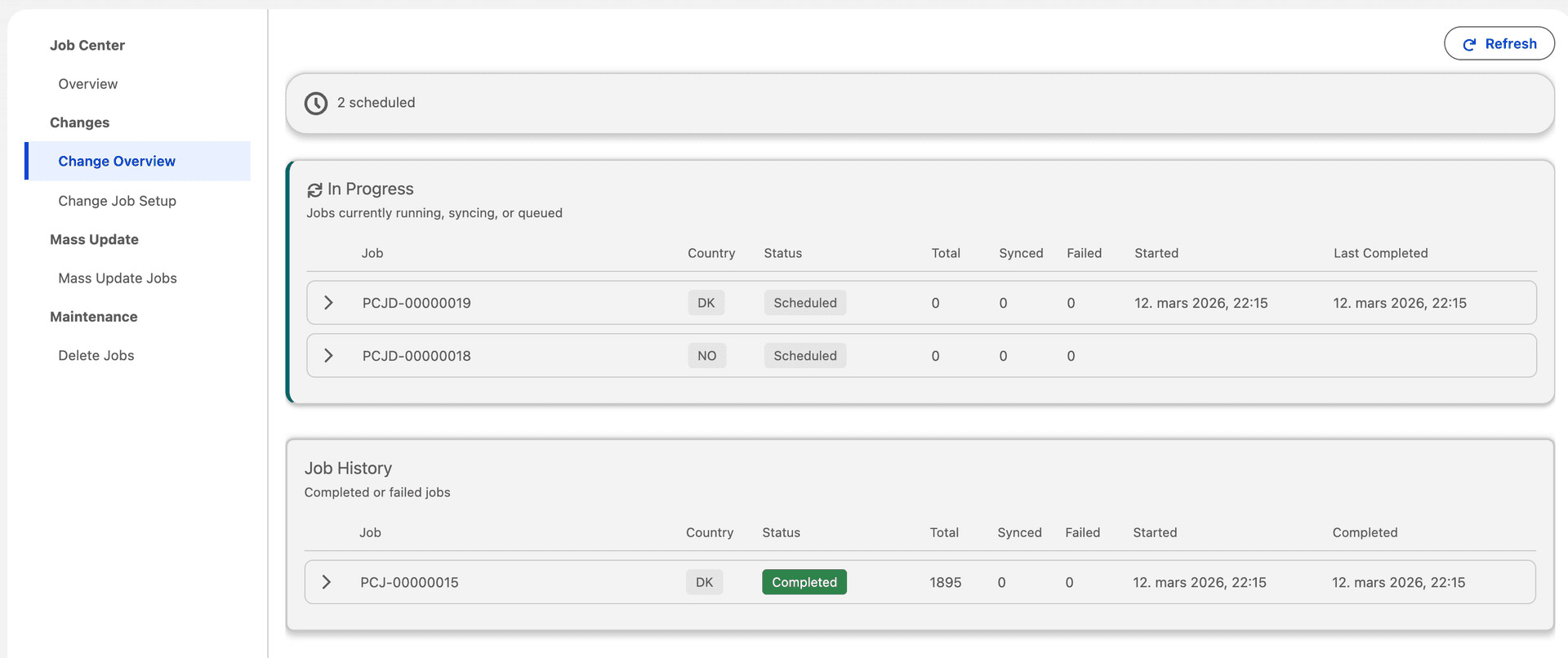
Task: Click the Refresh button
Action: [x=1499, y=44]
